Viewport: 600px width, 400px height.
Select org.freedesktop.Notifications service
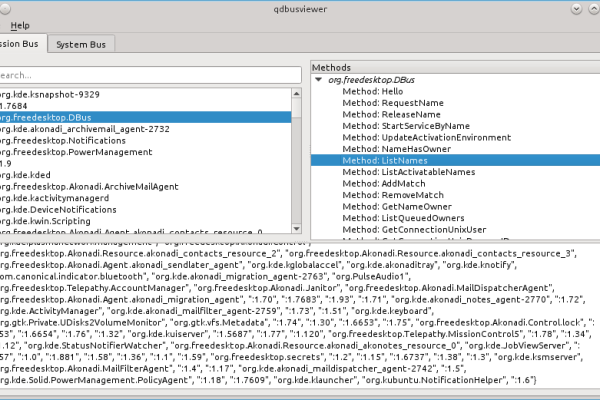click(145, 140)
